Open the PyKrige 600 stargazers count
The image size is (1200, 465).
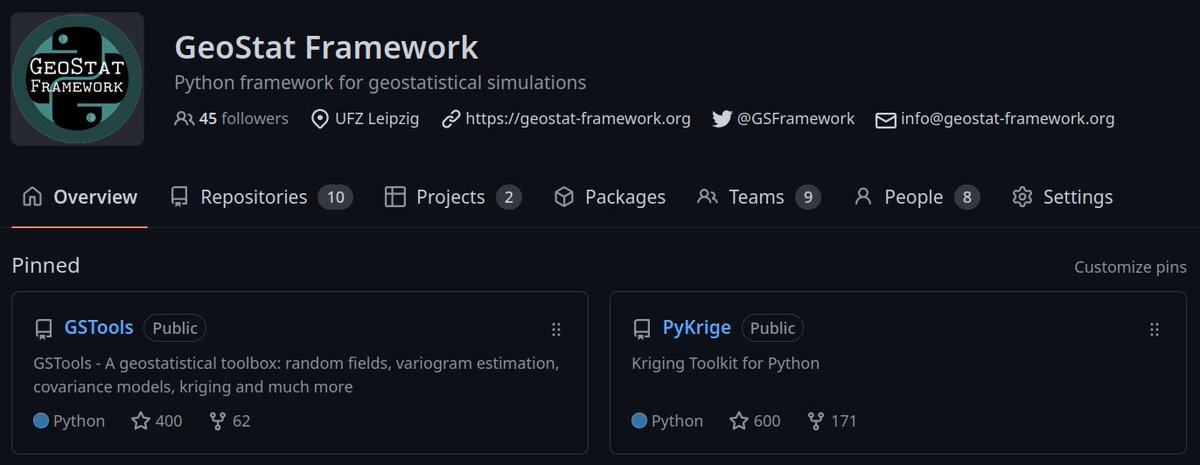tap(767, 421)
